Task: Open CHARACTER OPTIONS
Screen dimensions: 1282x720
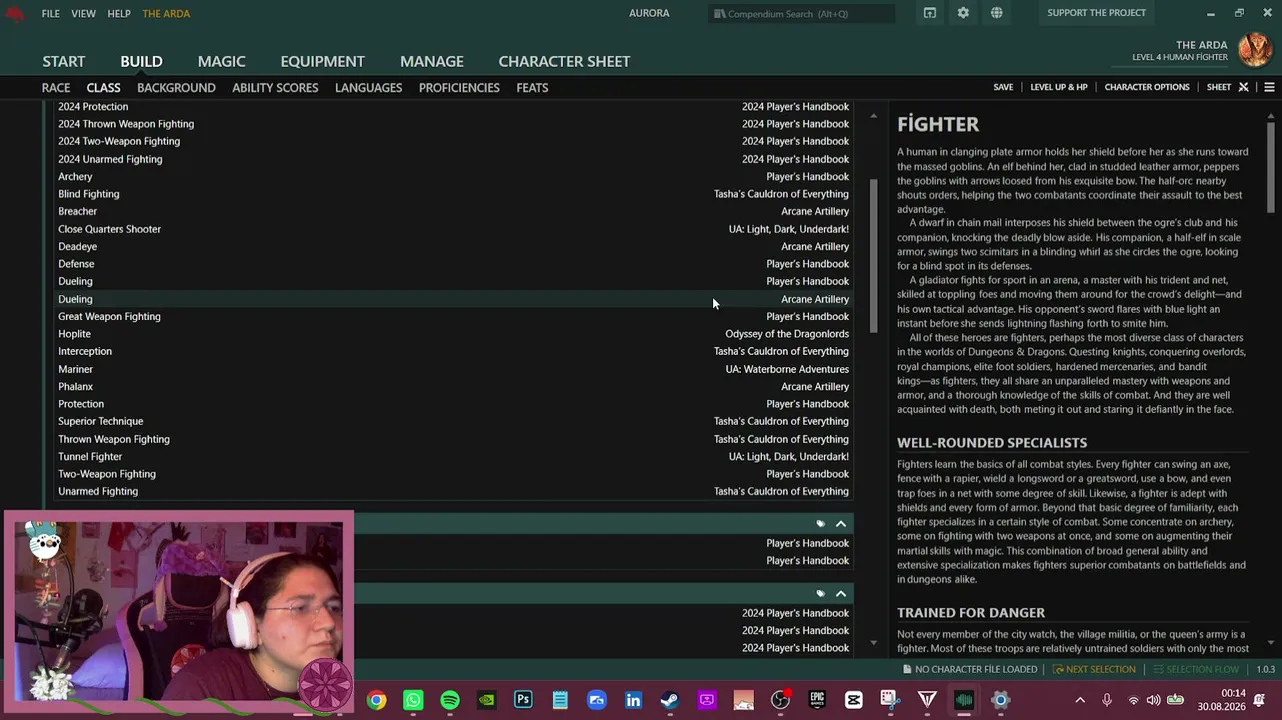Action: click(x=1147, y=87)
